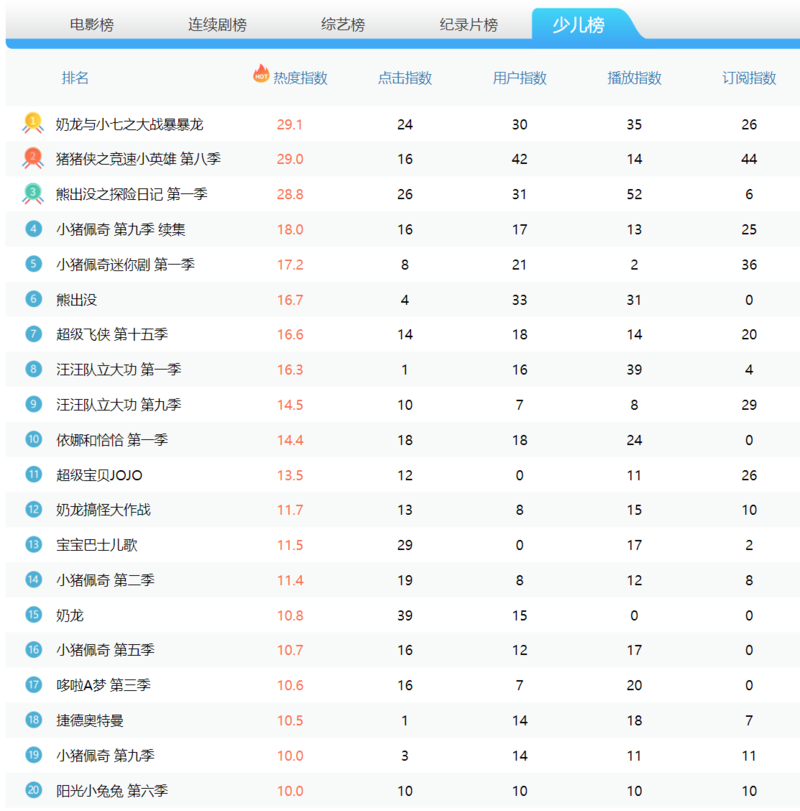800x811 pixels.
Task: Open 奶龙与小七之大战暴暴龙 title link
Action: (x=129, y=124)
